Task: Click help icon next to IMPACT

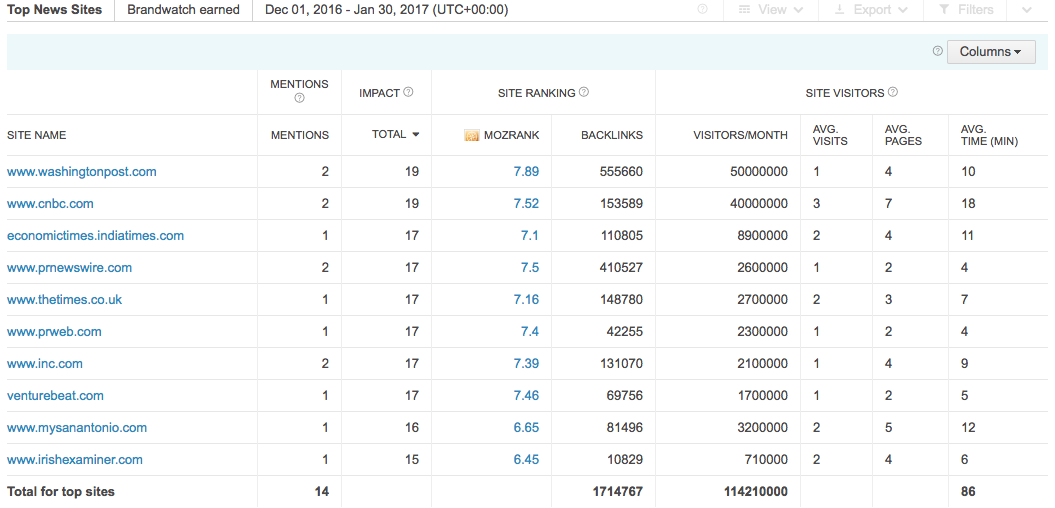Action: click(x=408, y=92)
